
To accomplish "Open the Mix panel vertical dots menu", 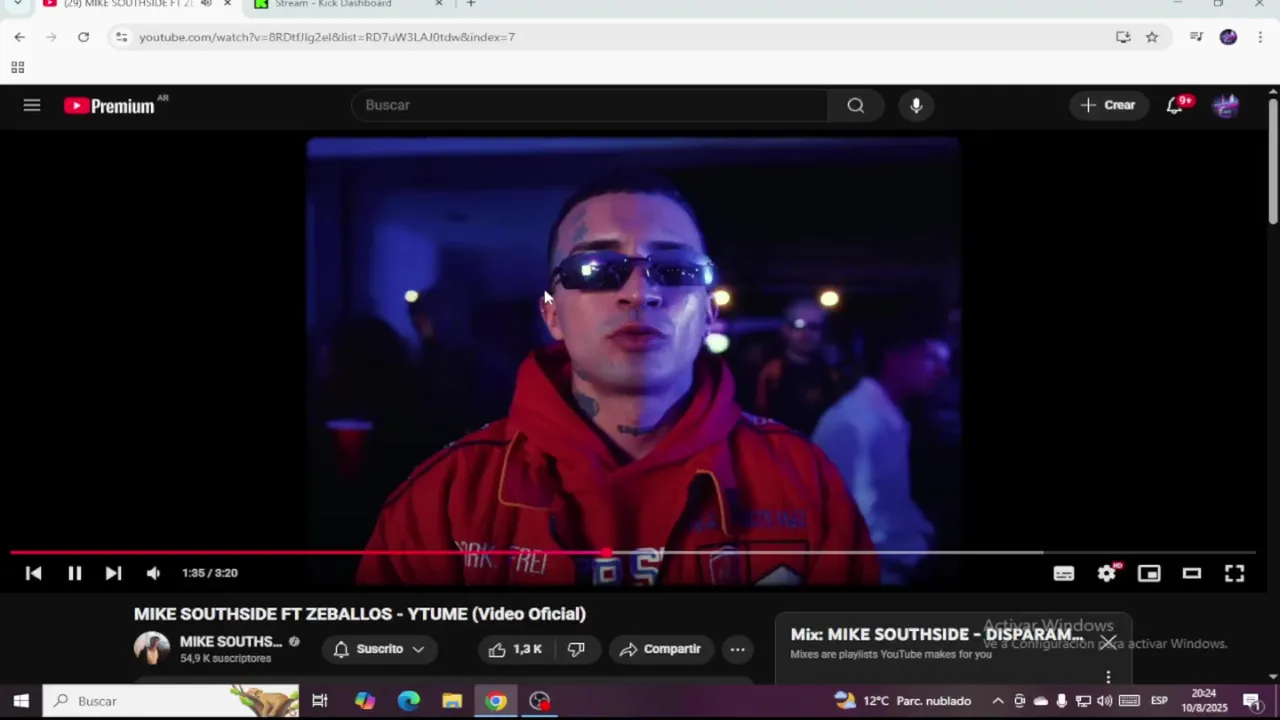I will [x=1108, y=677].
